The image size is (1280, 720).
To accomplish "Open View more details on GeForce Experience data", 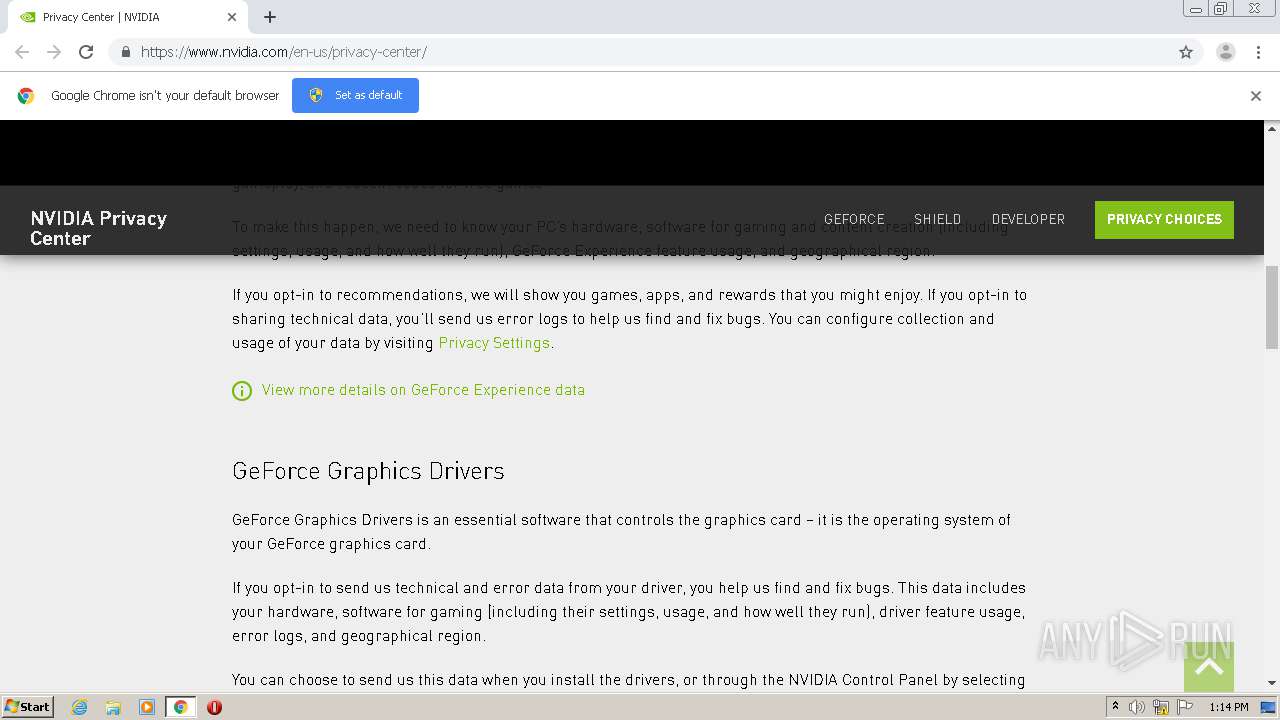I will coord(423,390).
